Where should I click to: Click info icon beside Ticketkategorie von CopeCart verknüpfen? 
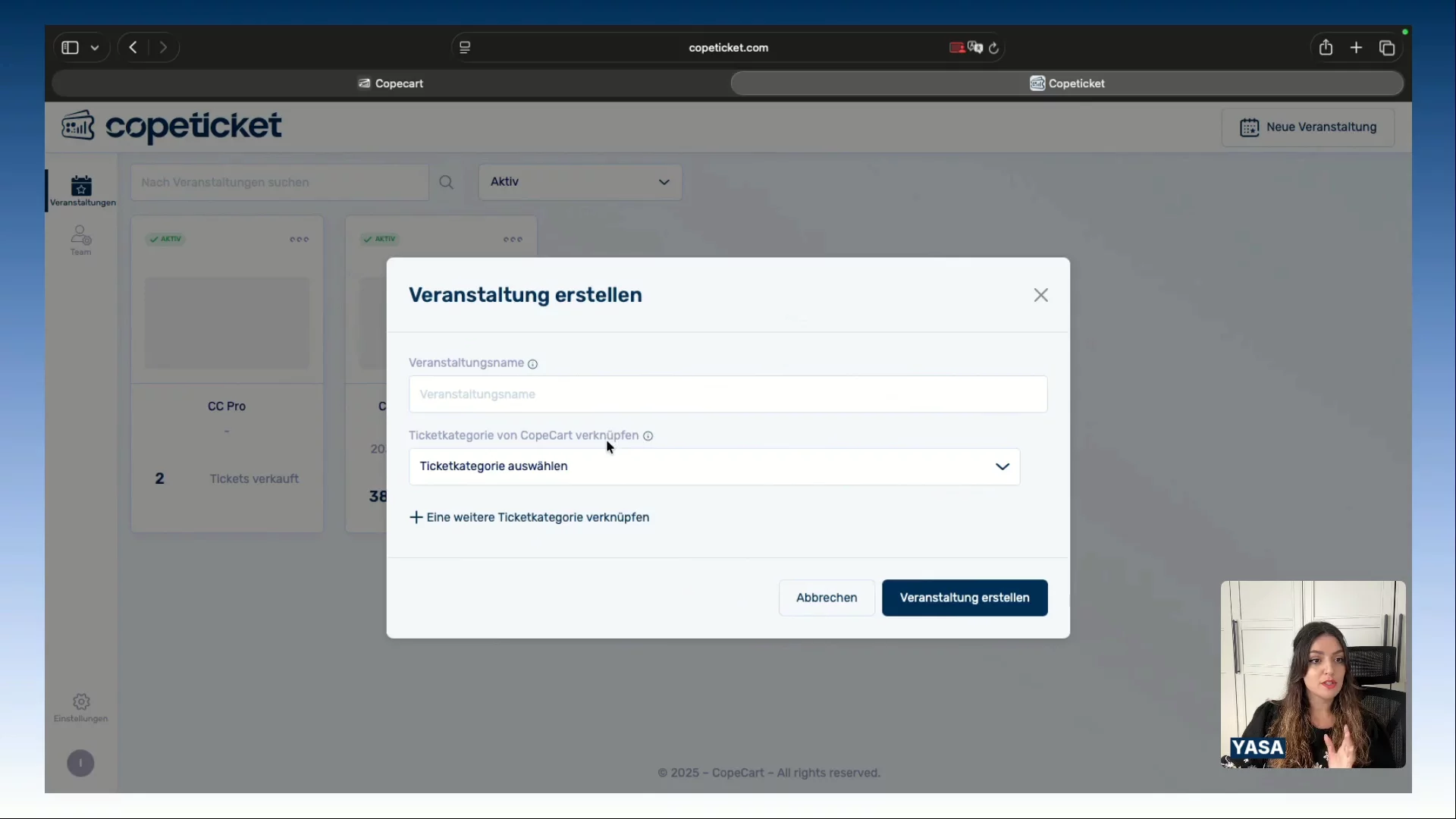click(648, 436)
